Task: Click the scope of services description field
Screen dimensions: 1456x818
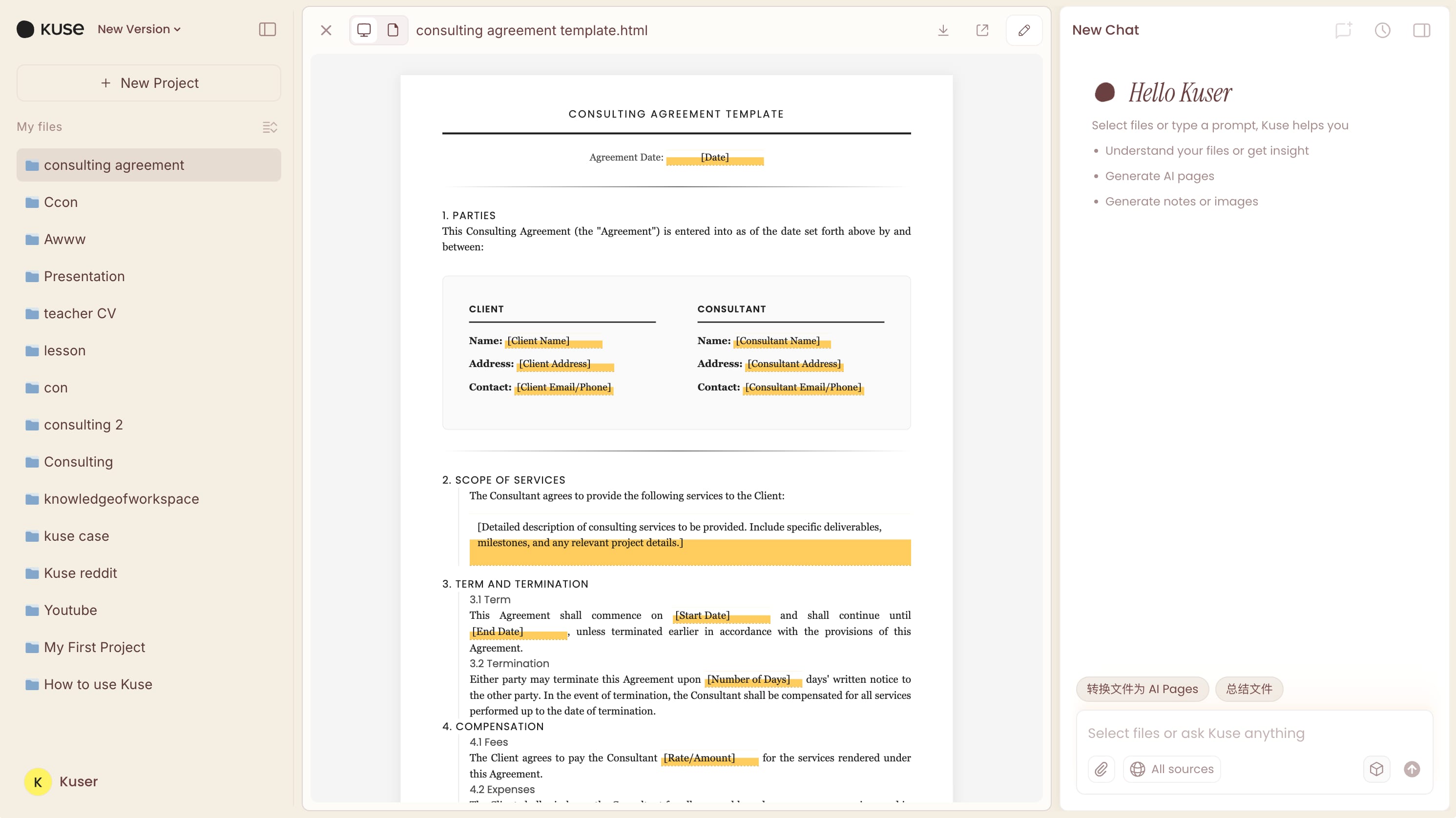Action: tap(690, 540)
